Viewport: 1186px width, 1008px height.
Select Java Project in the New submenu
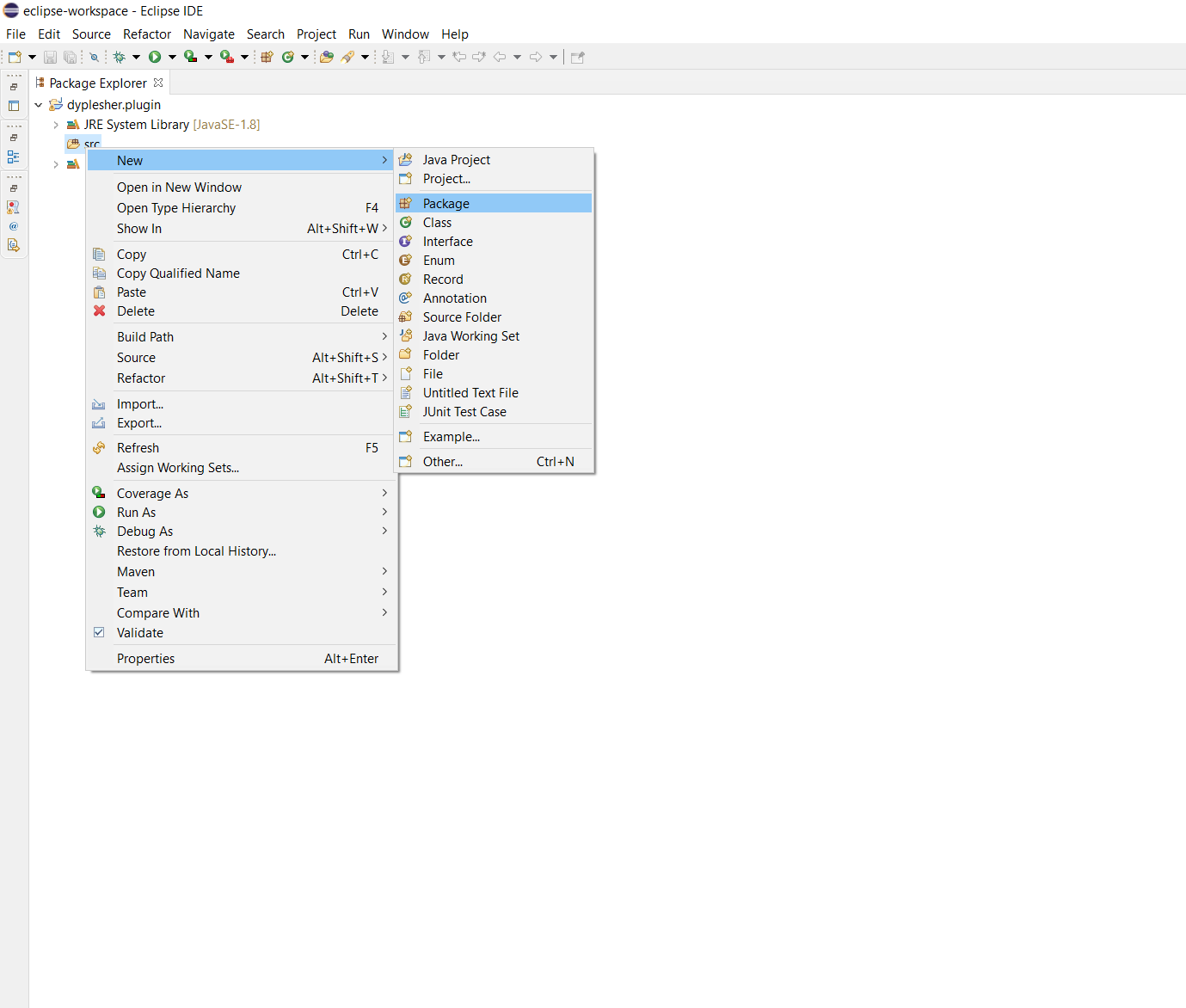[x=494, y=160]
